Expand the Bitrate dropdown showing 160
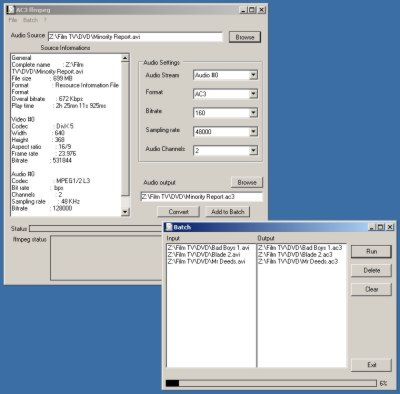 coord(253,113)
